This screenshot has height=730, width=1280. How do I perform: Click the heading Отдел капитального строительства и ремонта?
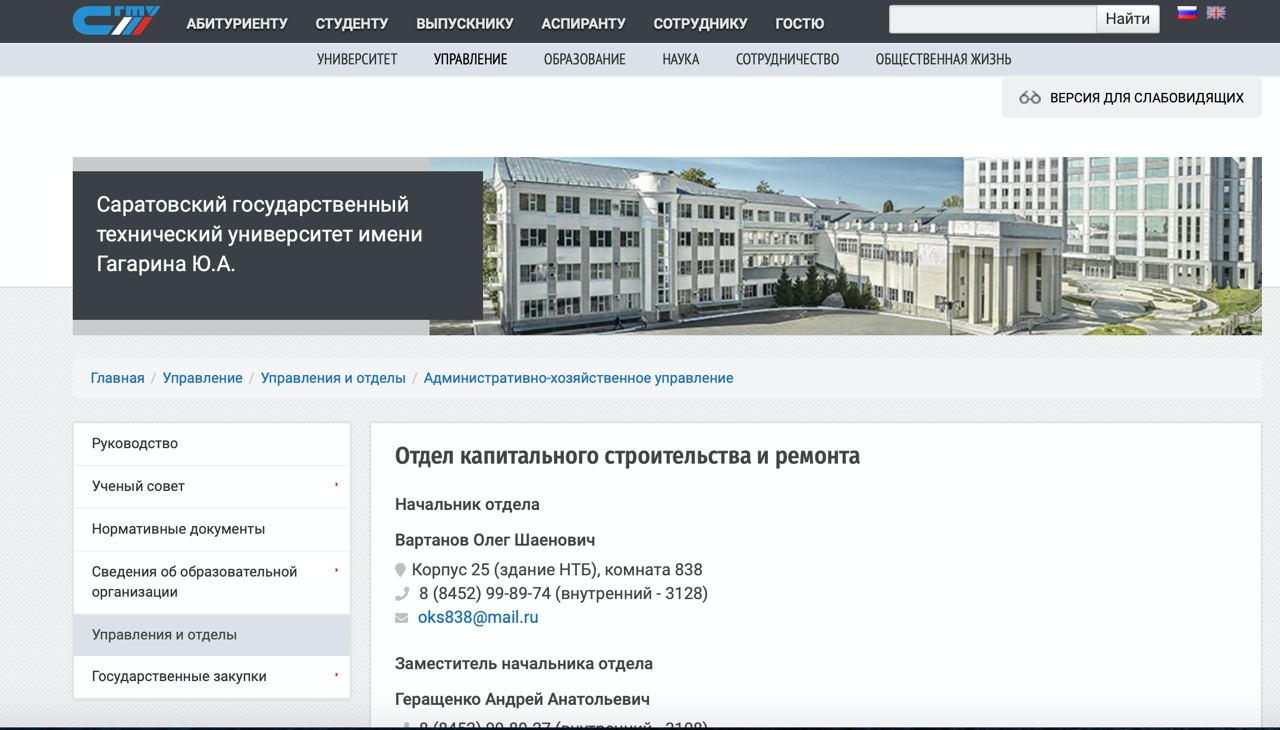pos(627,456)
